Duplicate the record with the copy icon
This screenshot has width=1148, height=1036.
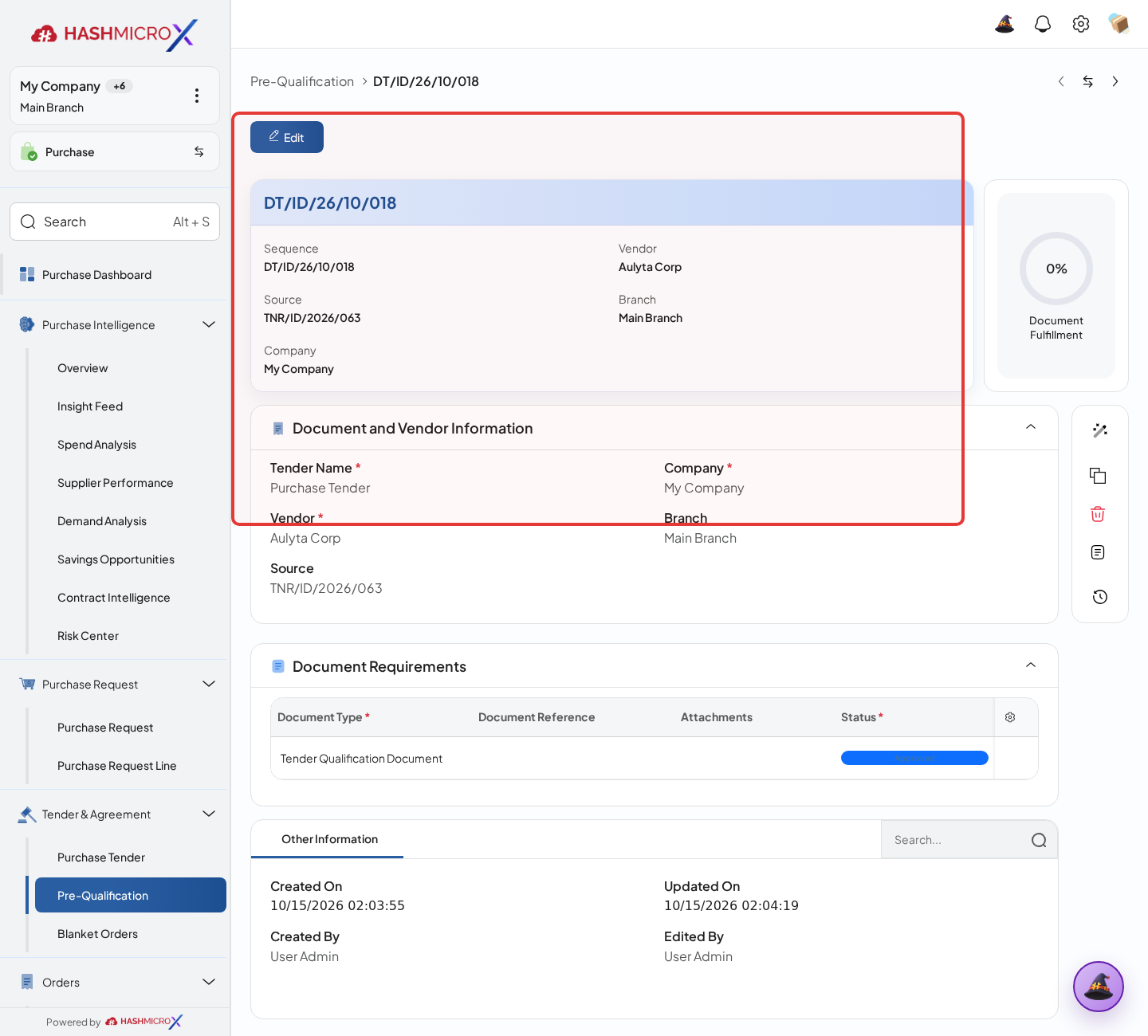tap(1098, 476)
